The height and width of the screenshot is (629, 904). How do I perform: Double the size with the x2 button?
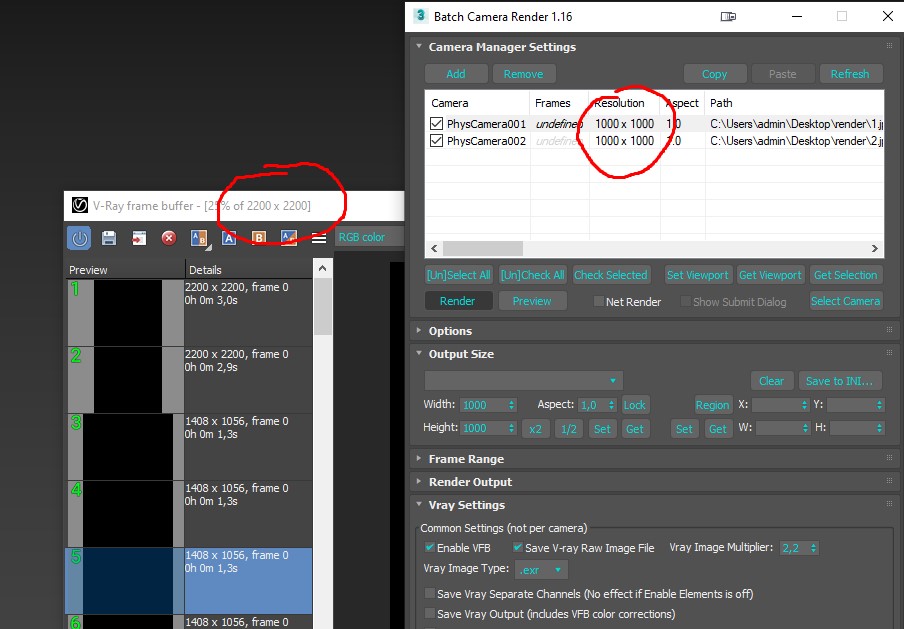tap(536, 429)
